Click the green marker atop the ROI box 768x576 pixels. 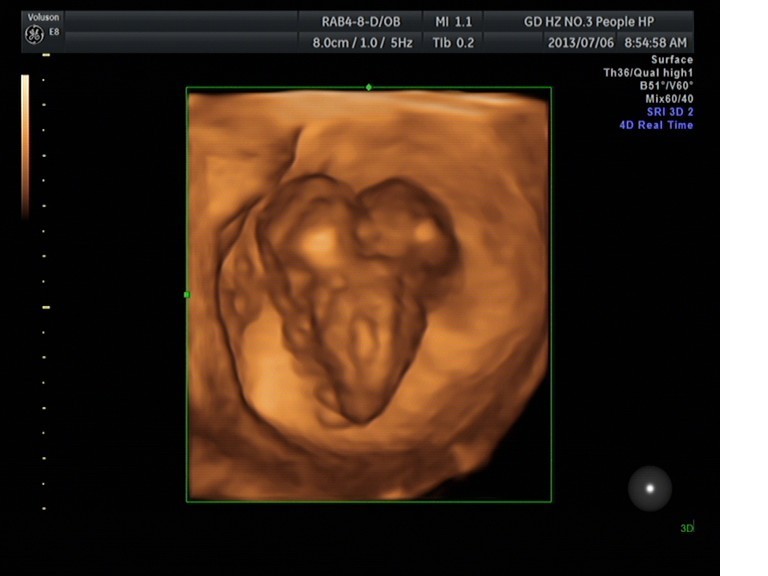[369, 87]
